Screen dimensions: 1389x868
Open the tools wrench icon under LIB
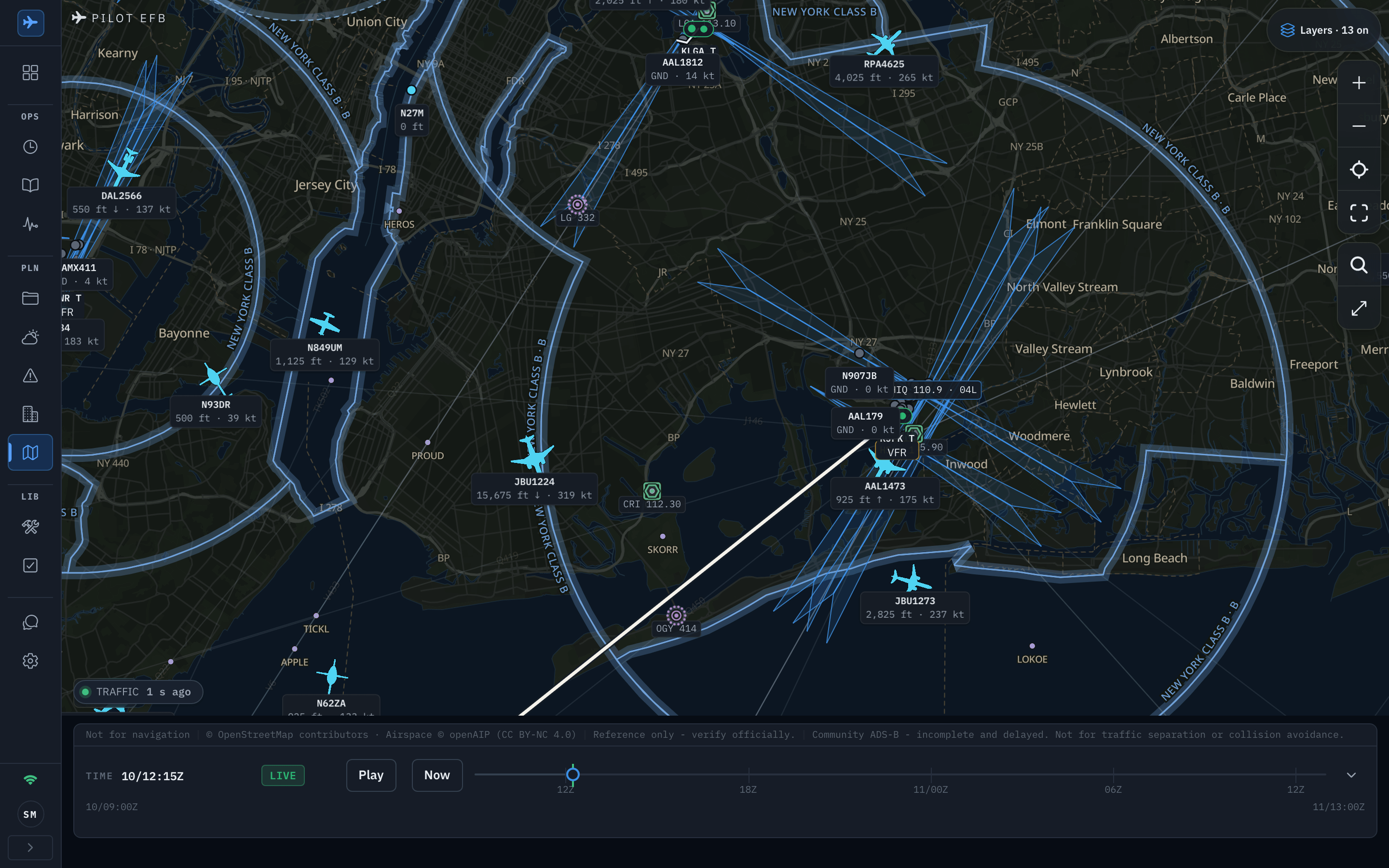tap(30, 527)
